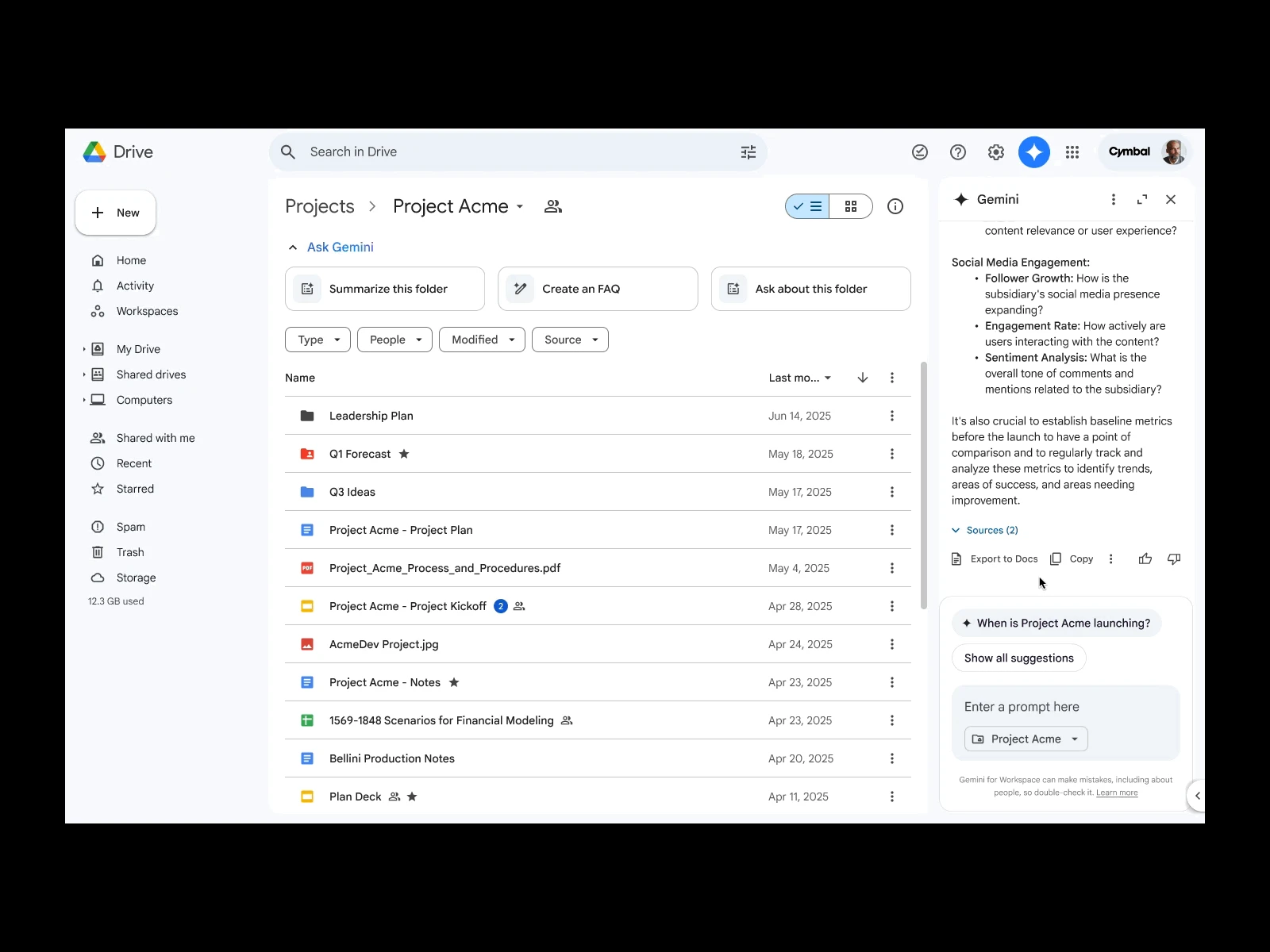This screenshot has width=1270, height=952.
Task: Focus the Search in Drive field
Action: (518, 152)
